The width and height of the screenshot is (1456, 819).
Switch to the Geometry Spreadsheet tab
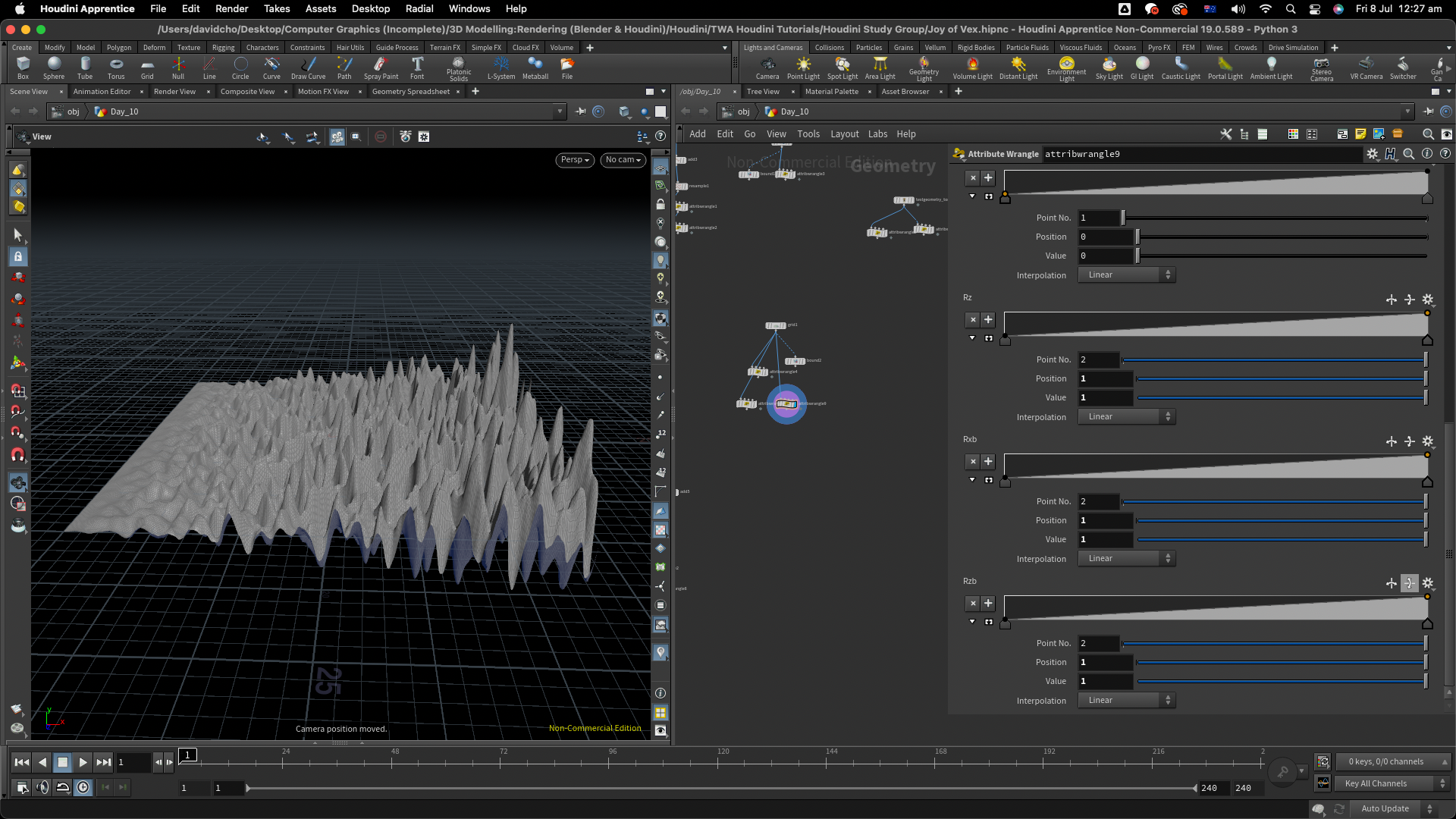(x=410, y=92)
